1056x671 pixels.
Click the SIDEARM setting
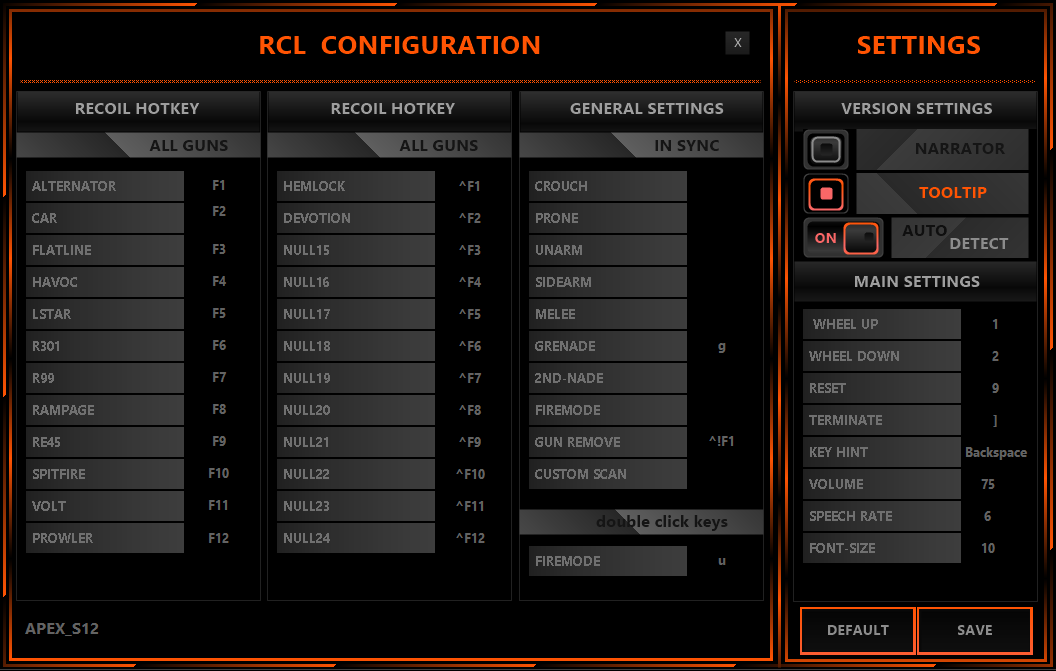(607, 282)
